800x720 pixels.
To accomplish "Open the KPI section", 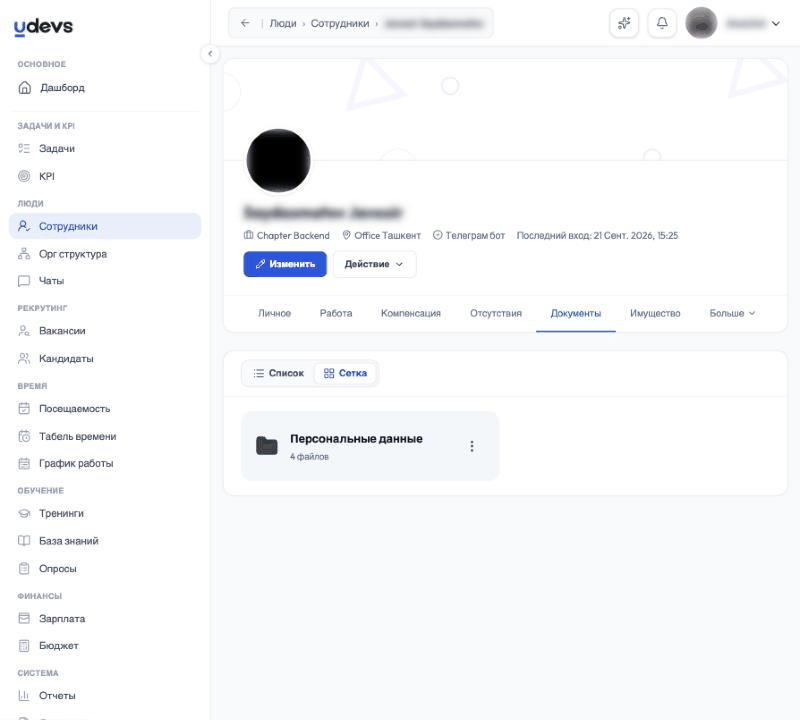I will tap(105, 176).
